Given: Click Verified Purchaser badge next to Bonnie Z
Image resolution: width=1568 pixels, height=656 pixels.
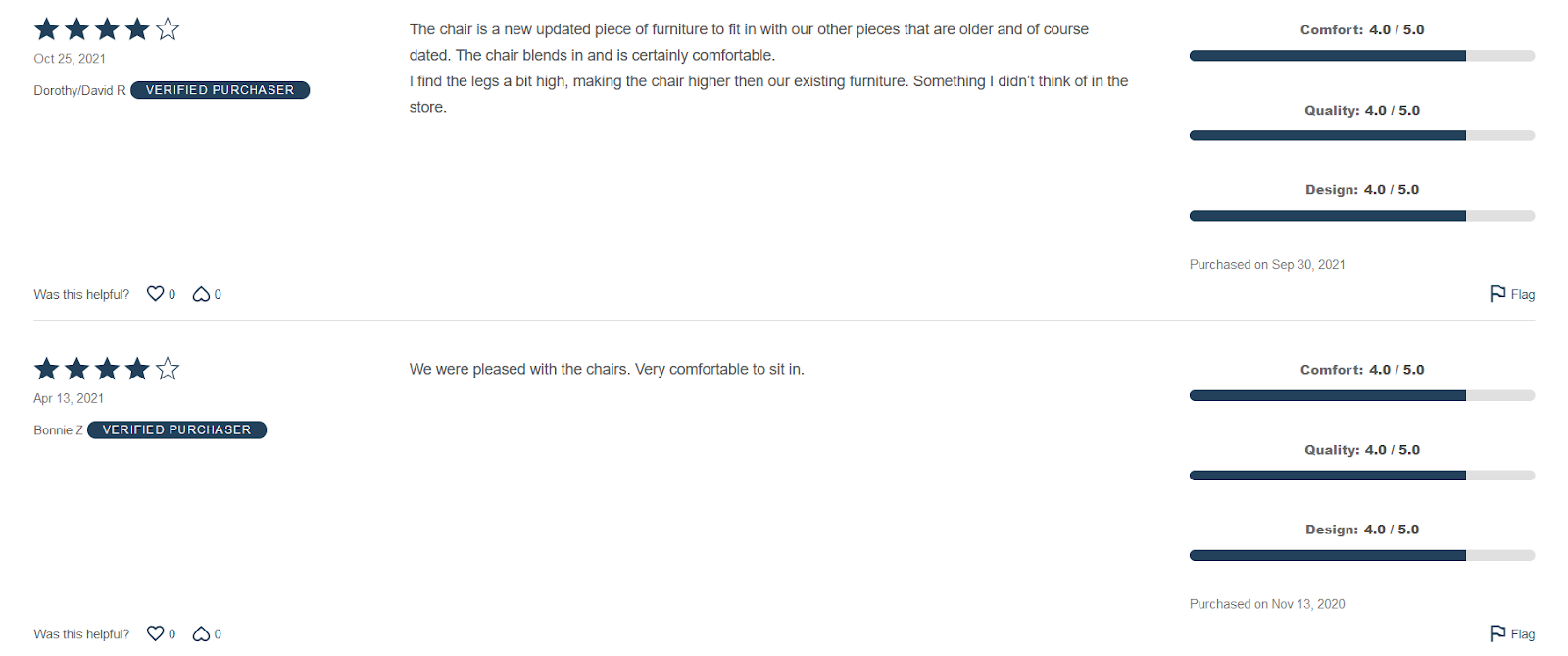Looking at the screenshot, I should [x=176, y=429].
